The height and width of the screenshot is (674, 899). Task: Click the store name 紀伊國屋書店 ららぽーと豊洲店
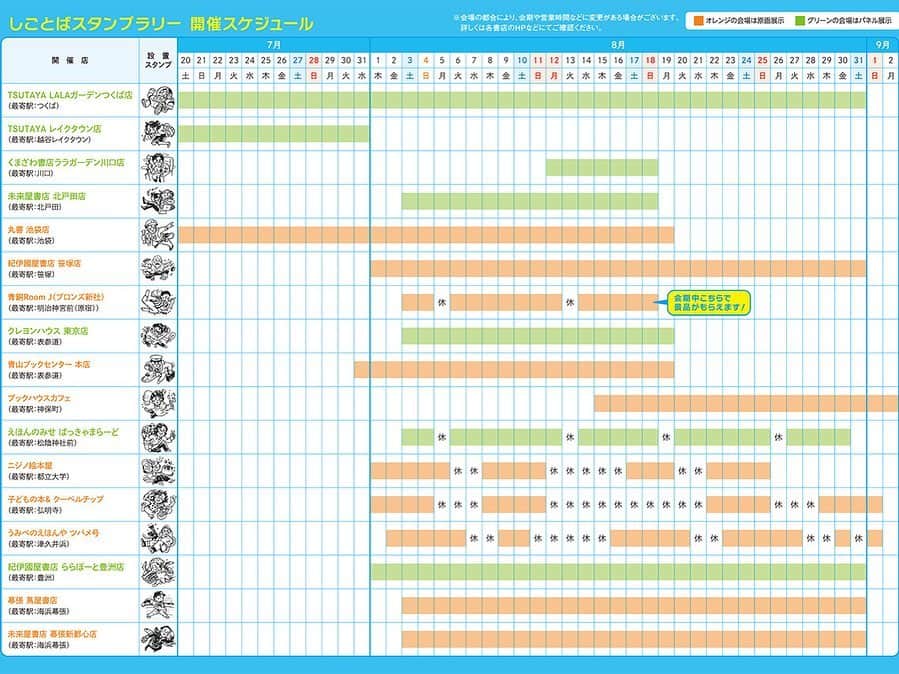(66, 567)
